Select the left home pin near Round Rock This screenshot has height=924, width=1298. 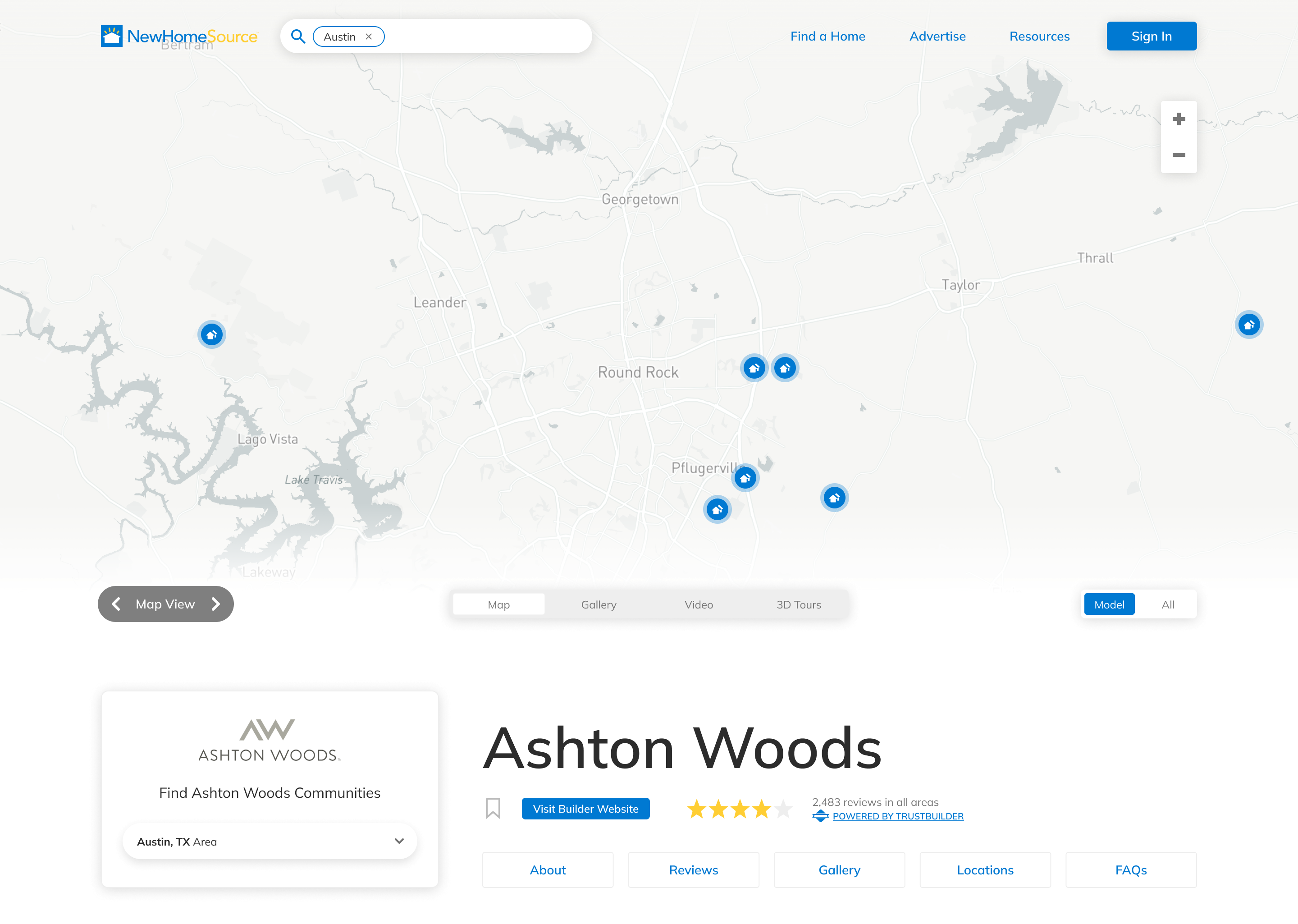754,367
